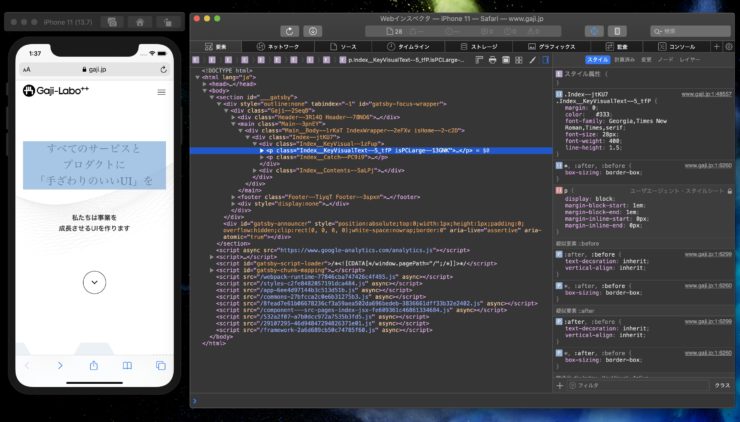Open the hamburger menu on Gaji-Labo site
The width and height of the screenshot is (740, 422).
coord(161,92)
